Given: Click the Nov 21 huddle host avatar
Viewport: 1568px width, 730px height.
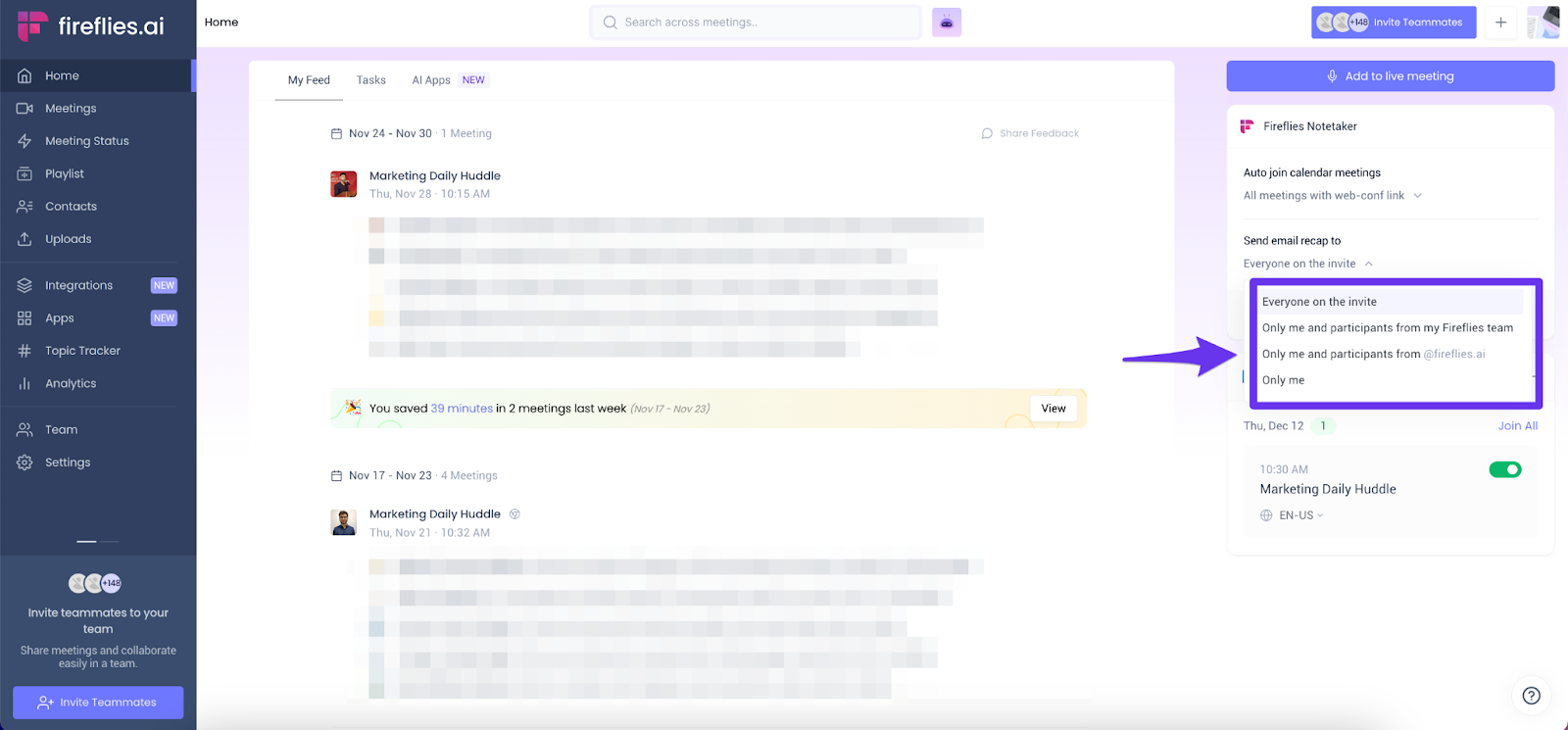Looking at the screenshot, I should click(x=344, y=522).
